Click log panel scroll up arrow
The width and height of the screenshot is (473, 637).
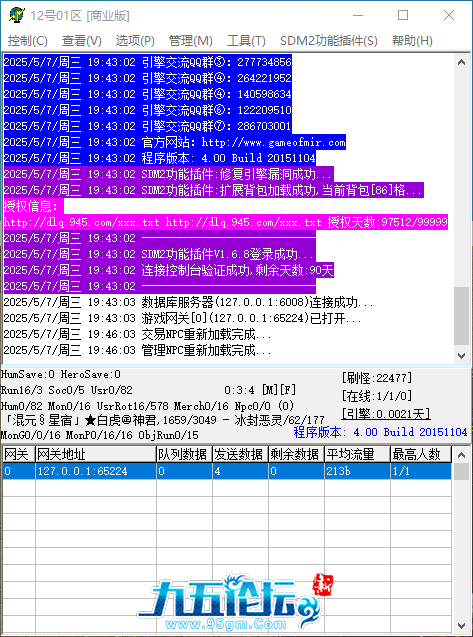point(461,63)
